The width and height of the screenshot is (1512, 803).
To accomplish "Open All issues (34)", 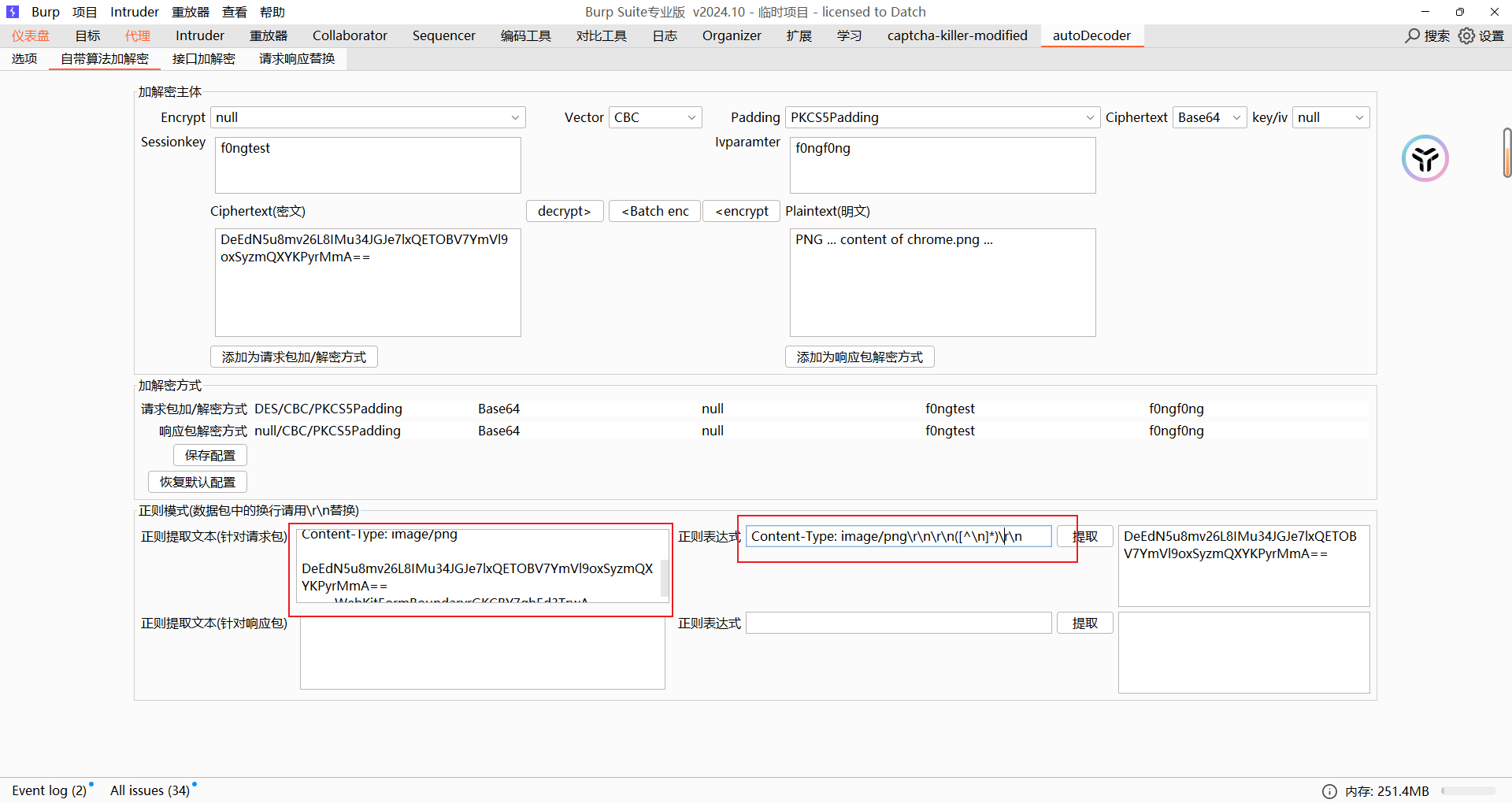I will 150,790.
